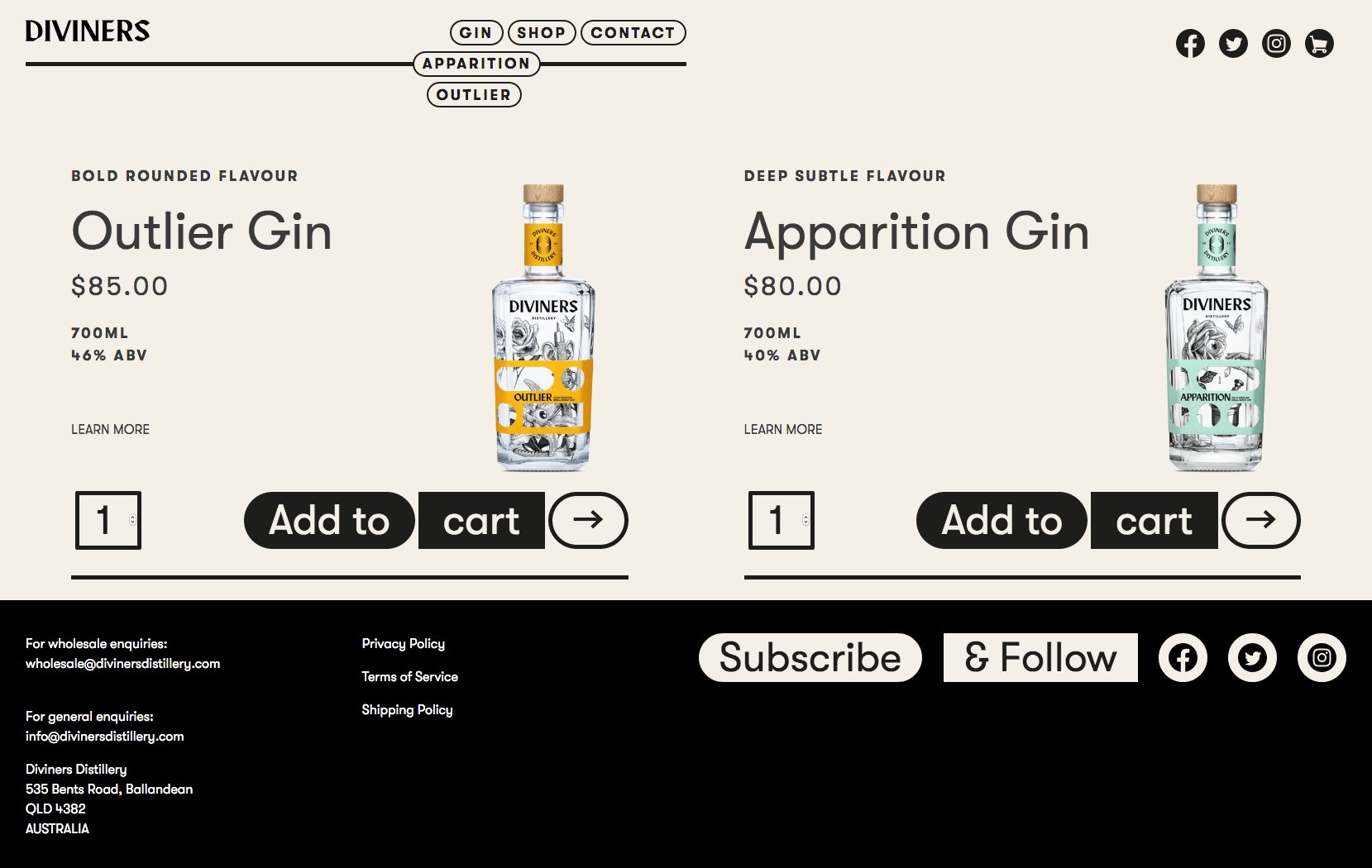Image resolution: width=1372 pixels, height=868 pixels.
Task: Adjust the Apparition Gin quantity stepper arrows
Action: [806, 520]
